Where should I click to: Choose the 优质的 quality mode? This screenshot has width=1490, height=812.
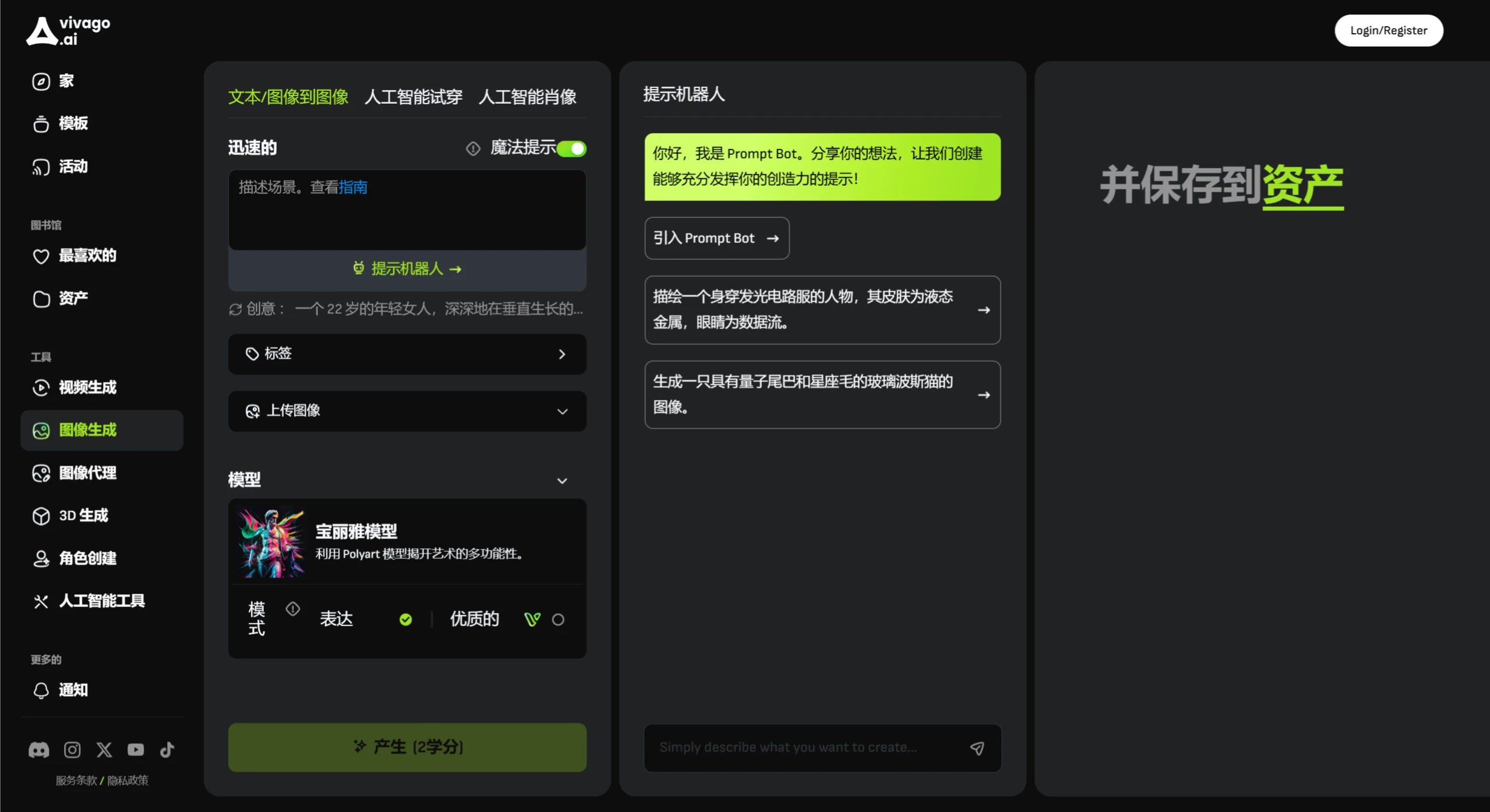tap(474, 619)
